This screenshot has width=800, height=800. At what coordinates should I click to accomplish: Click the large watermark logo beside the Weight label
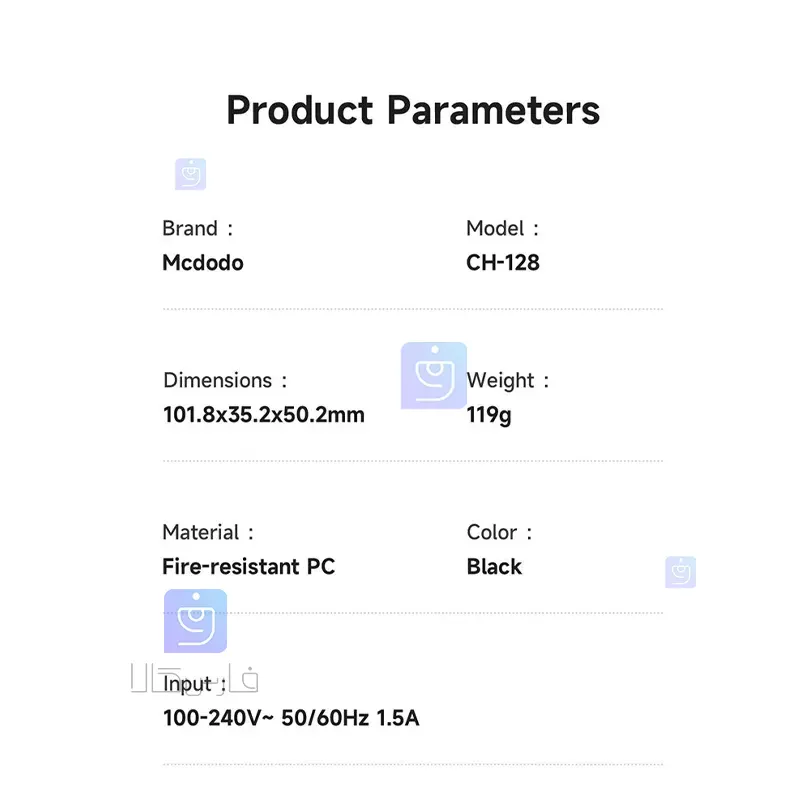(x=434, y=376)
